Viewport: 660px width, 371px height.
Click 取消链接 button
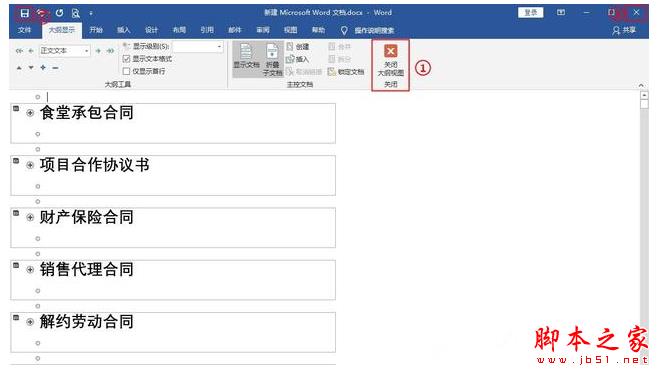pos(304,72)
